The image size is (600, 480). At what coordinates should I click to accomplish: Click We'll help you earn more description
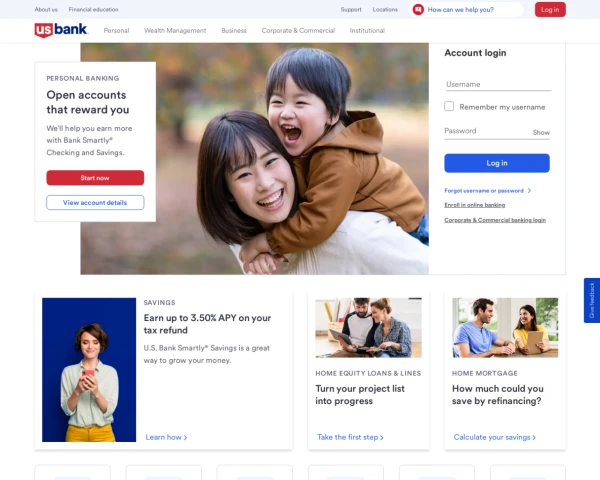89,140
